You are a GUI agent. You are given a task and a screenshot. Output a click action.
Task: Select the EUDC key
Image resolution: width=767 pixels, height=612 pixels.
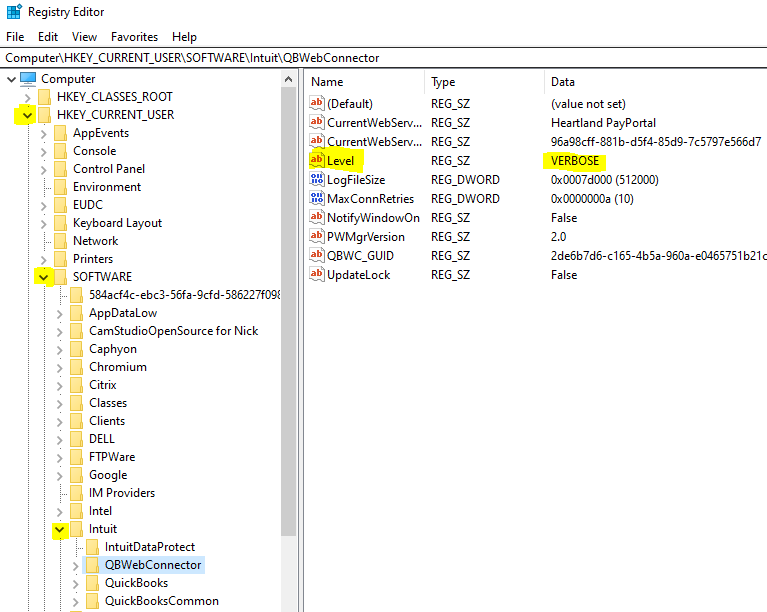[x=88, y=204]
